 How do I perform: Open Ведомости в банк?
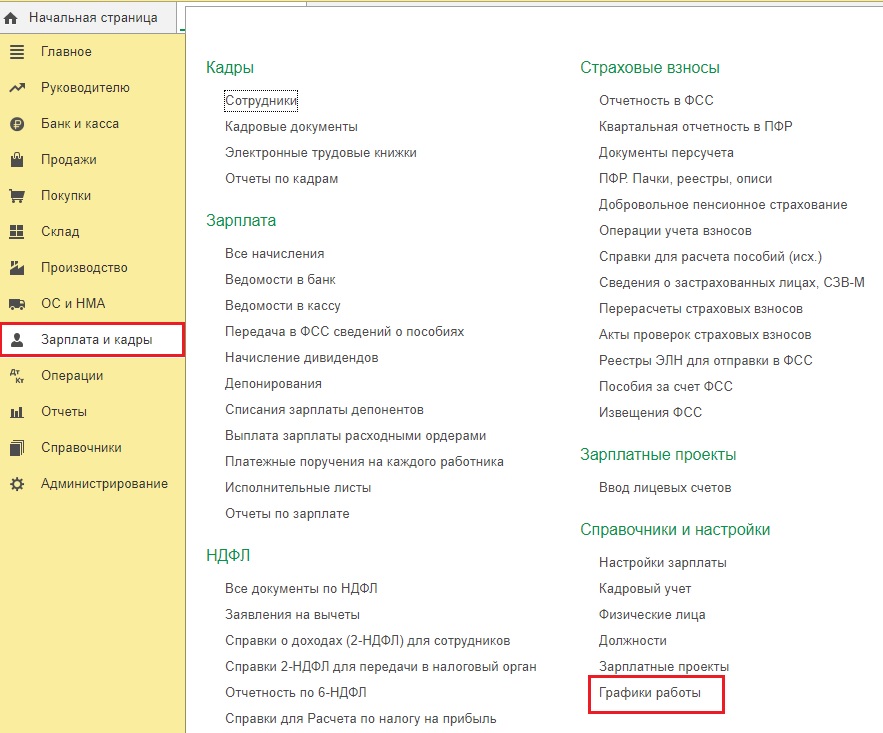280,280
